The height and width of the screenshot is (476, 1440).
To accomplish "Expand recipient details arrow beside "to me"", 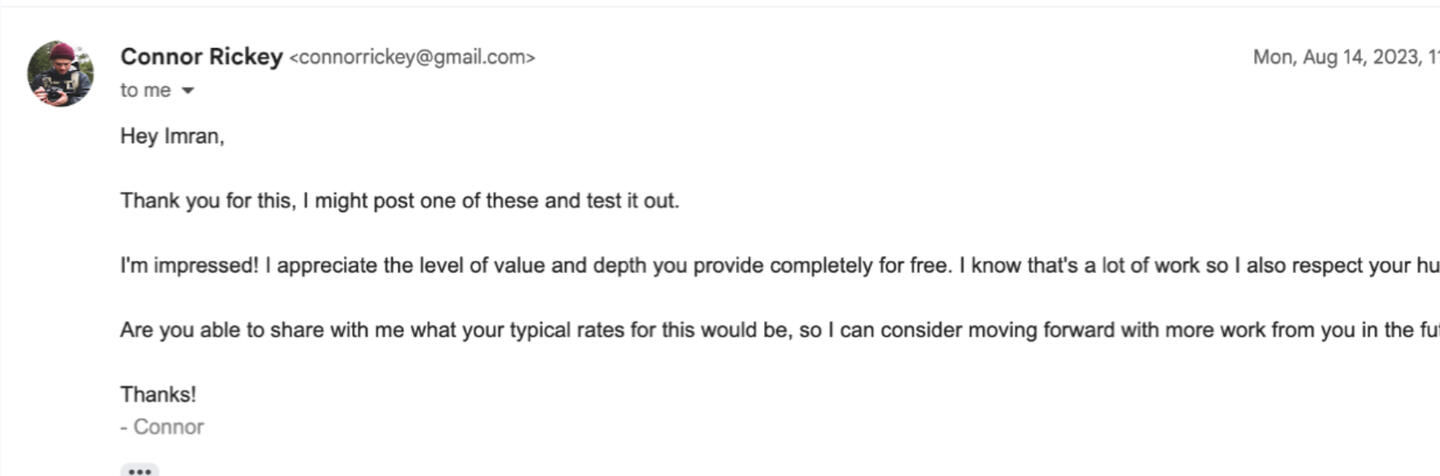I will (x=187, y=91).
